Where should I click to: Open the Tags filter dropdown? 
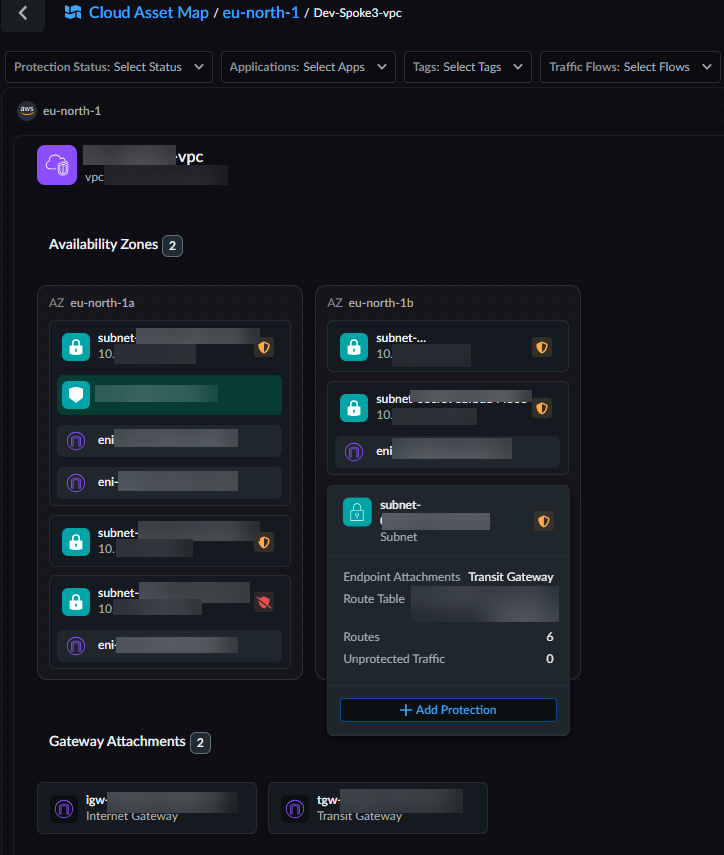[x=468, y=67]
